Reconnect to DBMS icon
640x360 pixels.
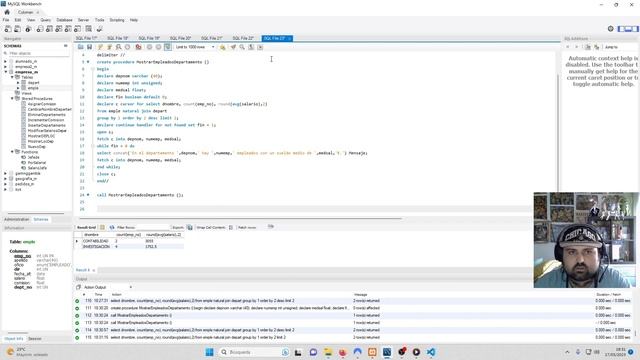[x=99, y=29]
